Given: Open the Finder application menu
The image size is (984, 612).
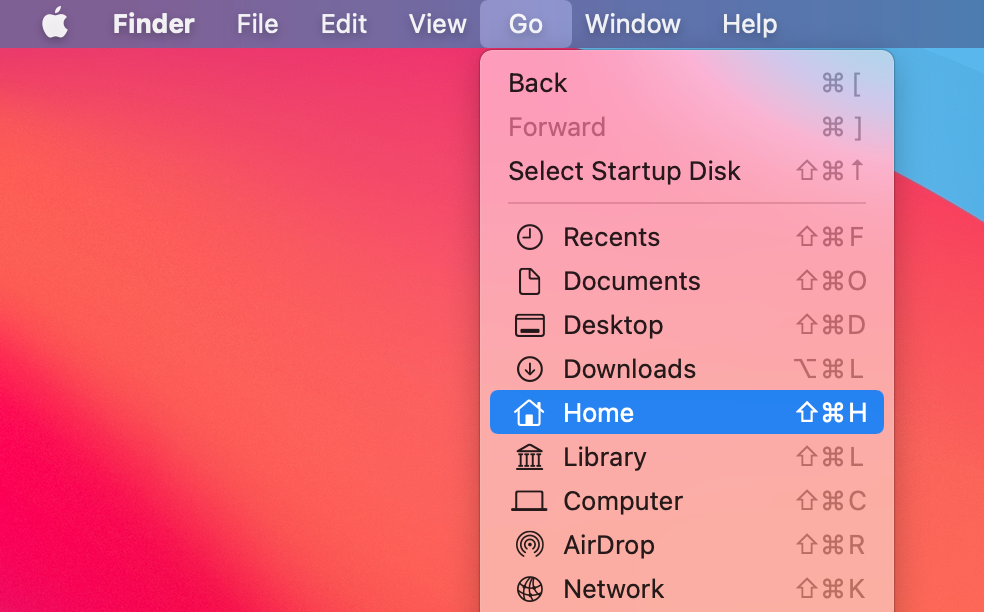Looking at the screenshot, I should click(154, 24).
